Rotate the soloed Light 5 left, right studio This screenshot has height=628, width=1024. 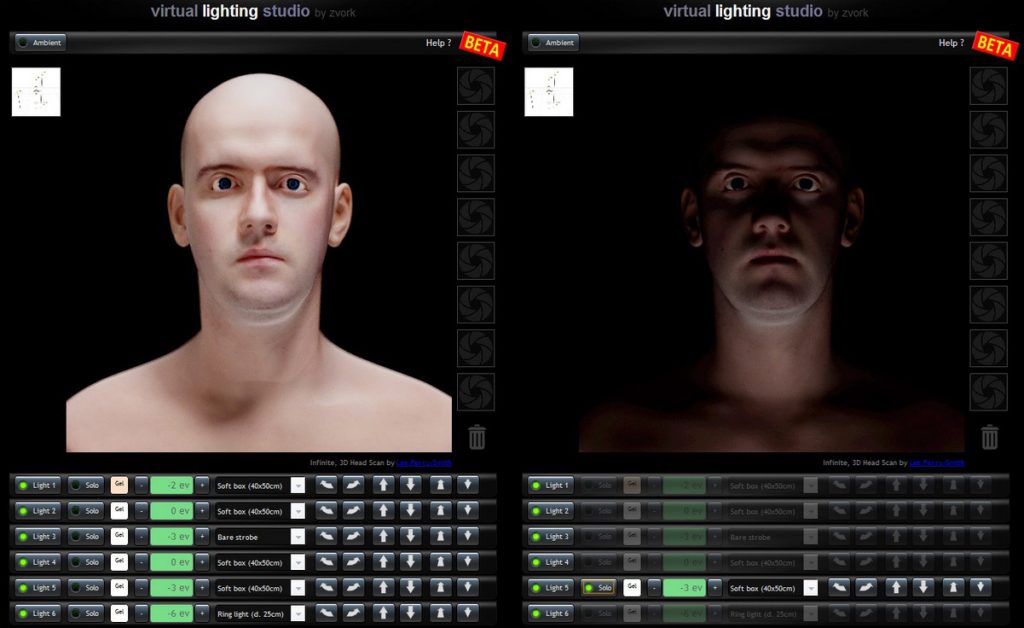click(x=839, y=588)
